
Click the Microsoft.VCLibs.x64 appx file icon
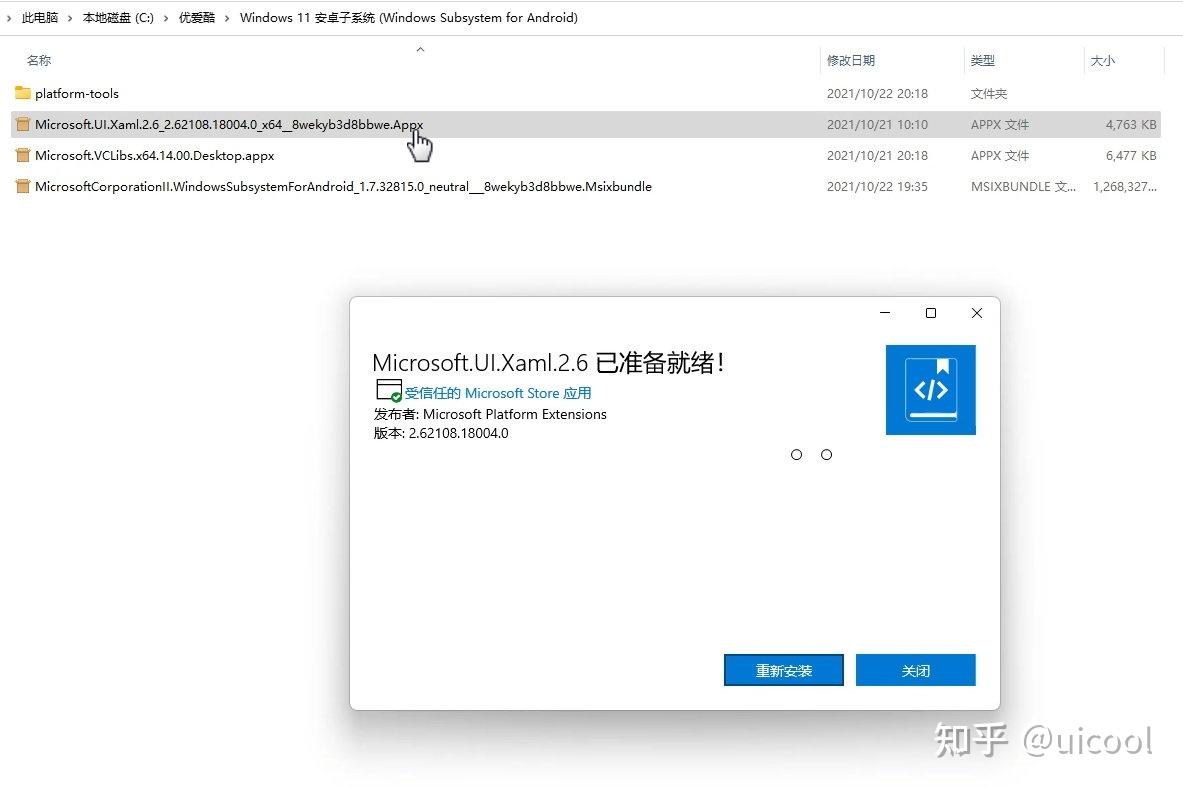click(x=22, y=155)
